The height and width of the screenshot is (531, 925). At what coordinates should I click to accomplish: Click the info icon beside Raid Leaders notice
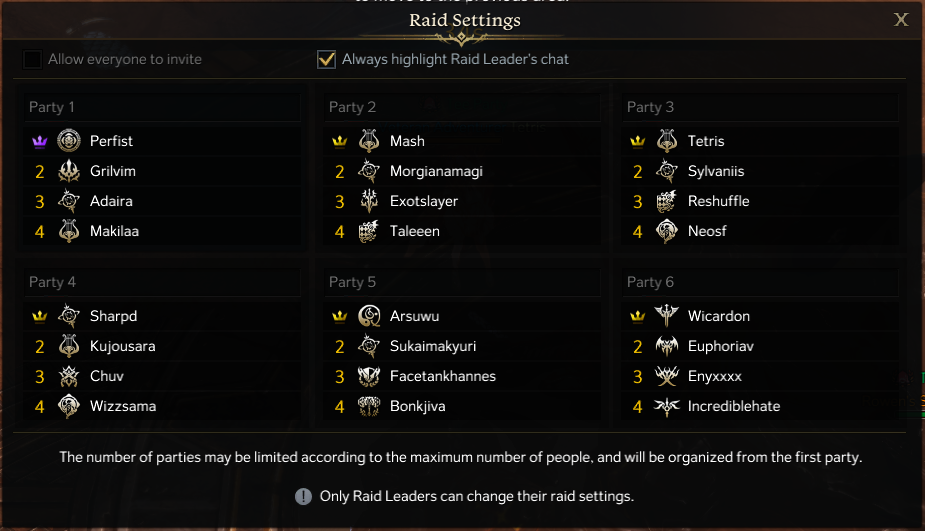[x=304, y=496]
